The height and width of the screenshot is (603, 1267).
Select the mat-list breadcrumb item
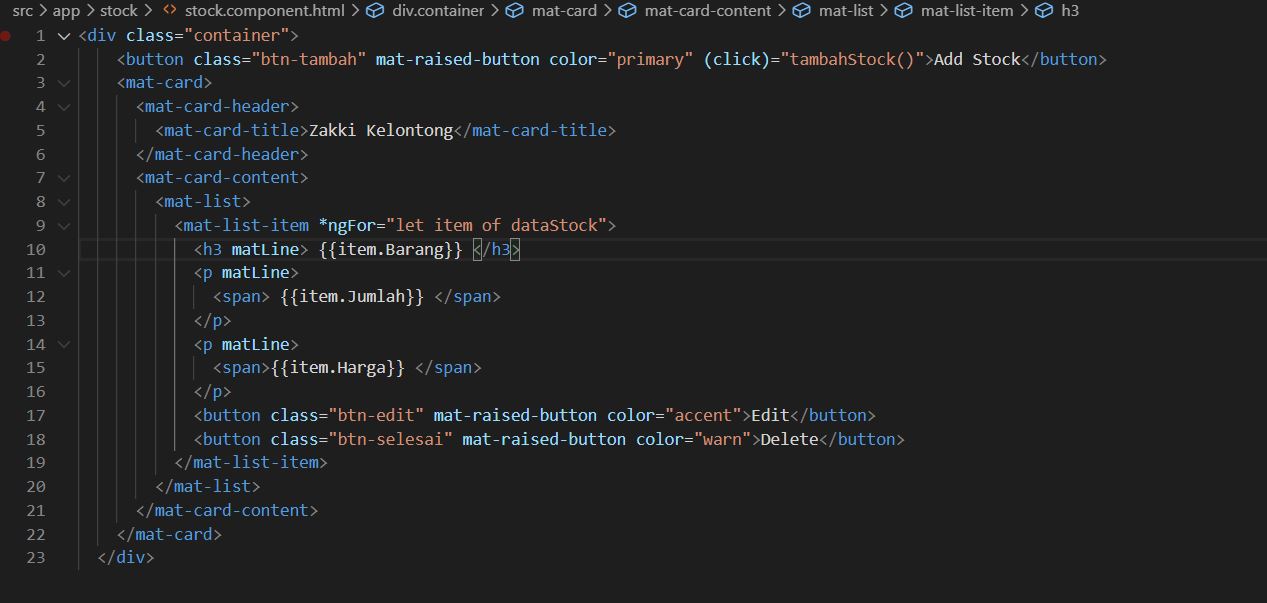[x=846, y=10]
